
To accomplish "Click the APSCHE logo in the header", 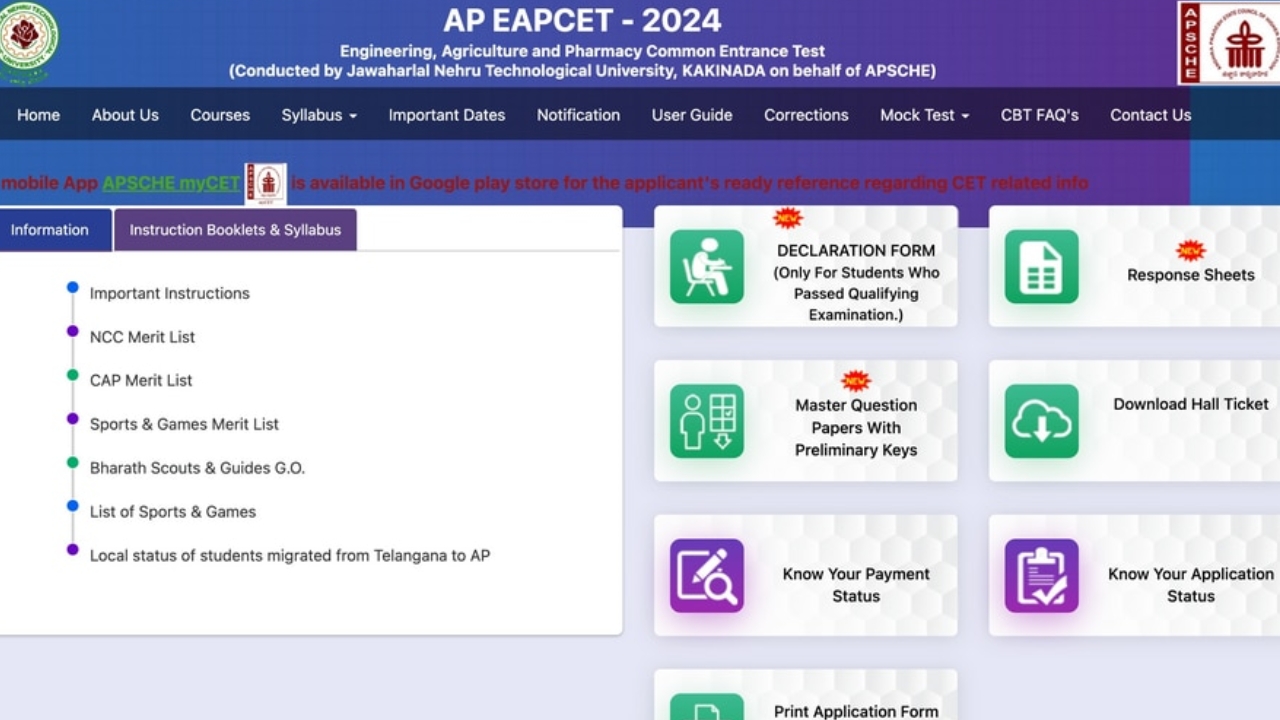I will pyautogui.click(x=1229, y=42).
